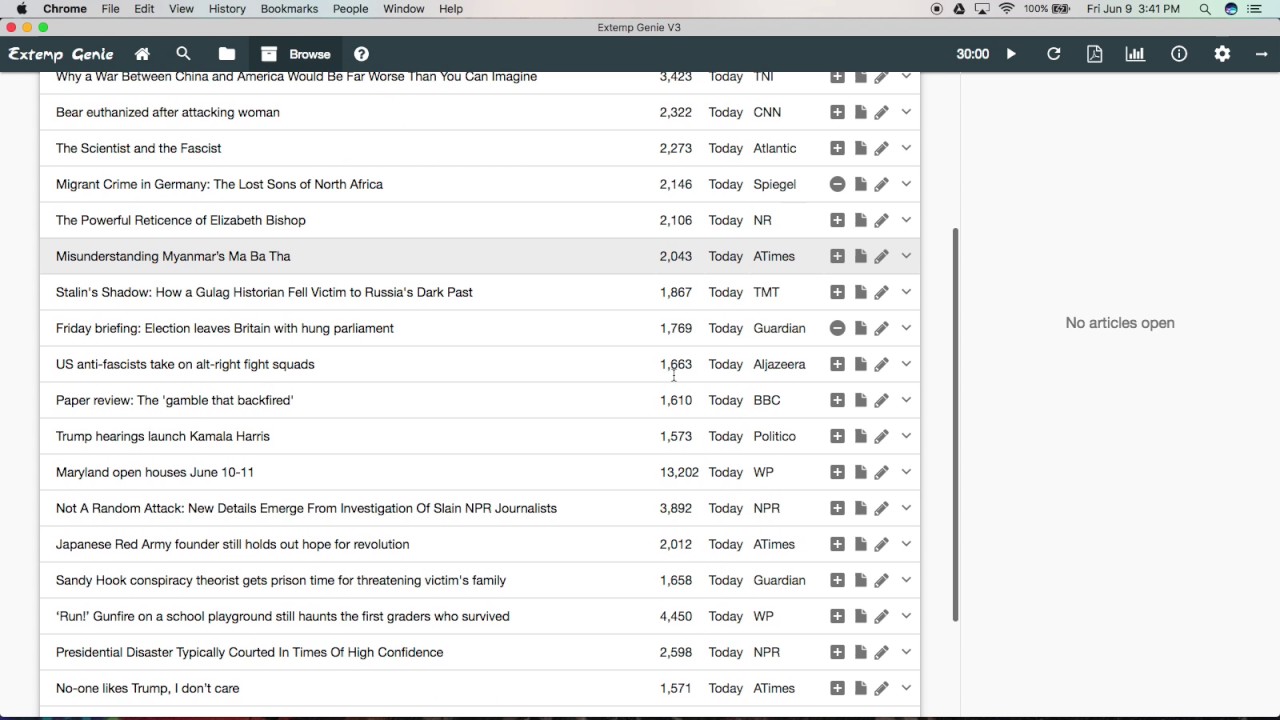
Task: Expand 'The Scientist and the Fascist' chevron
Action: click(906, 148)
